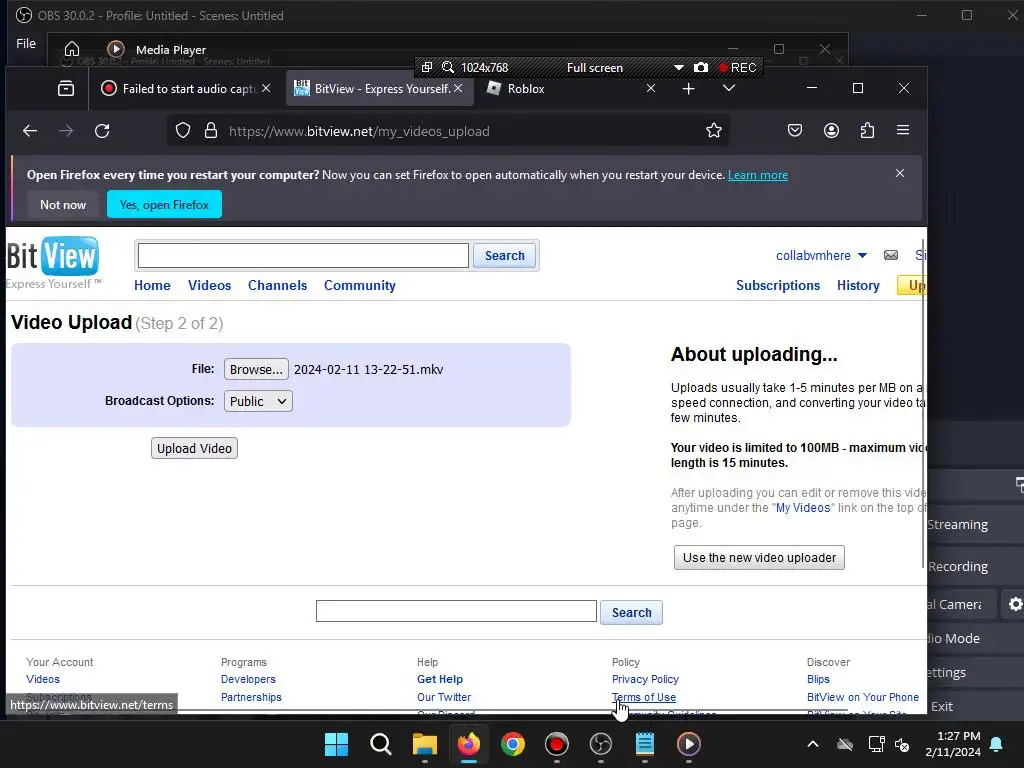Click the Browse... file button
This screenshot has height=768, width=1024.
tap(256, 369)
